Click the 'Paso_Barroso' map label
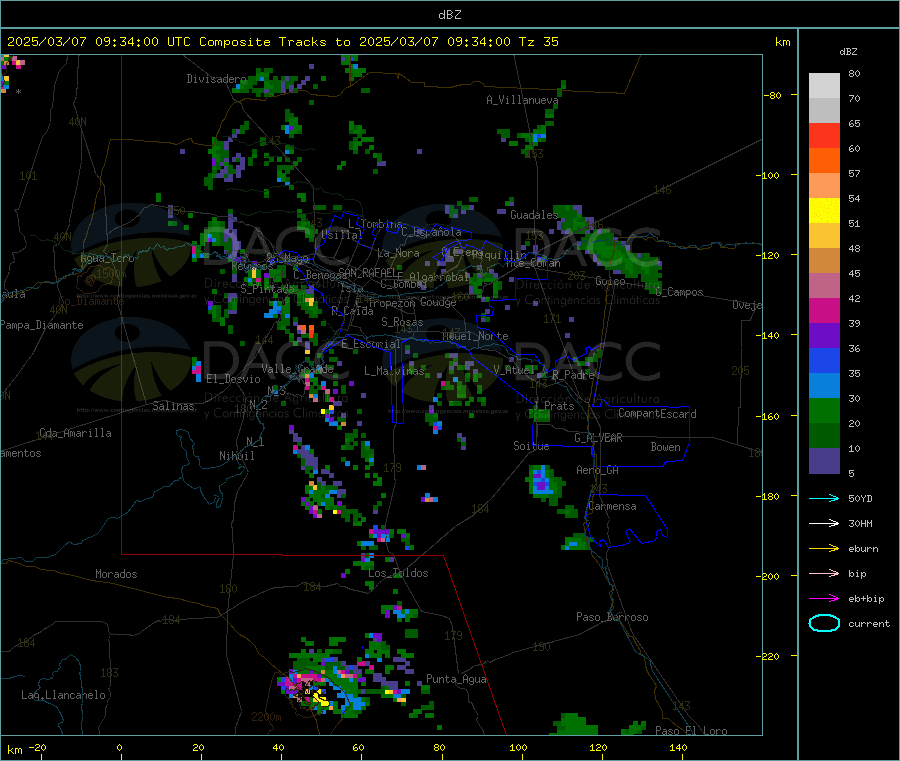Image resolution: width=900 pixels, height=761 pixels. coord(612,617)
